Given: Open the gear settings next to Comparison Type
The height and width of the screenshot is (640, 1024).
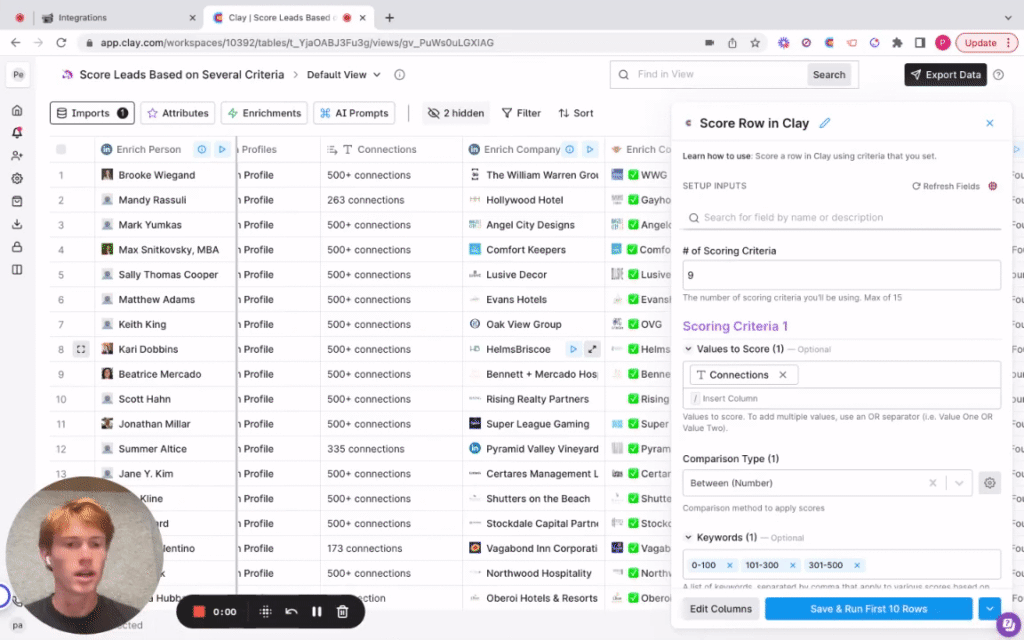Looking at the screenshot, I should click(x=989, y=483).
